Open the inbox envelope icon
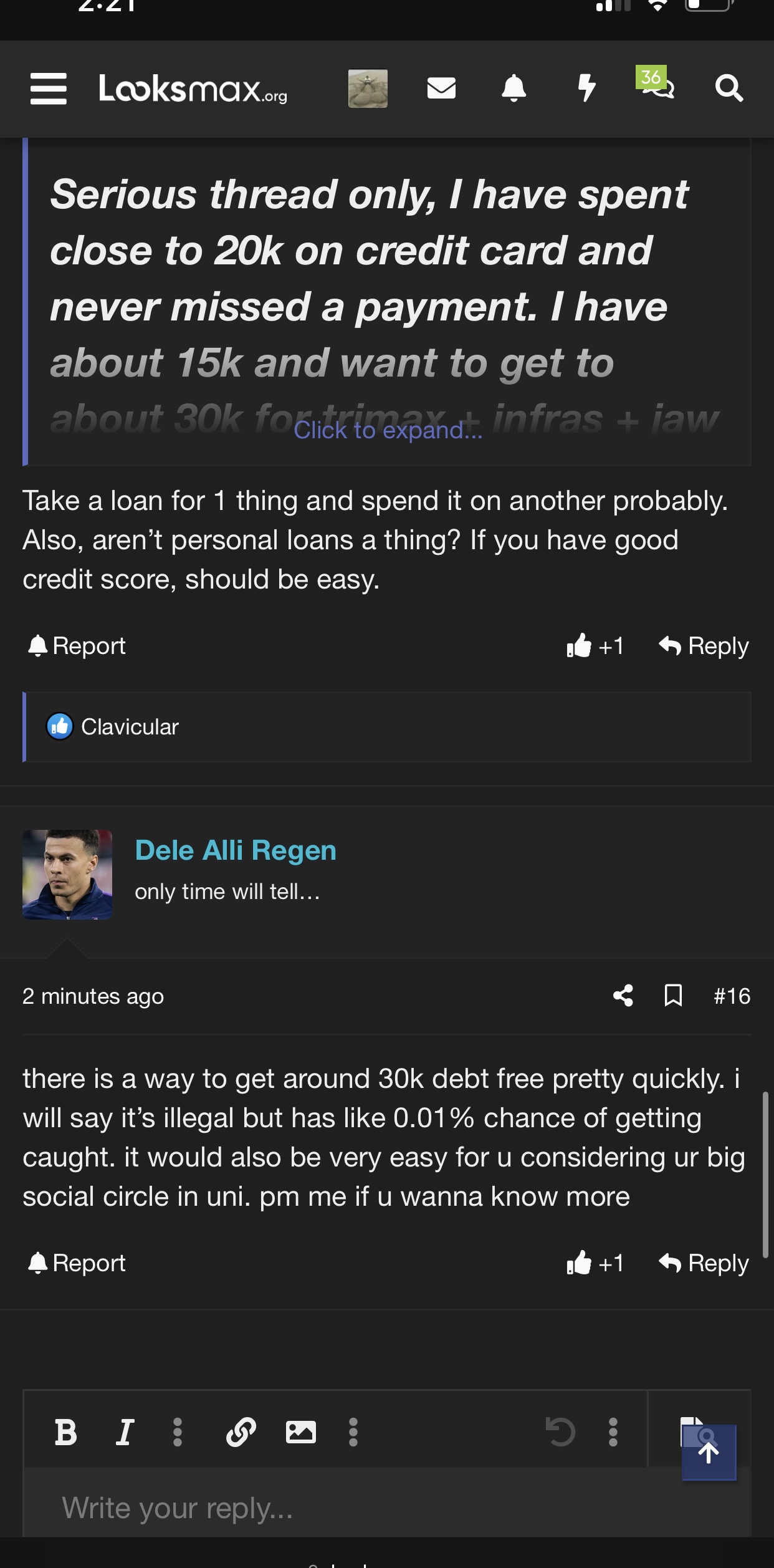The image size is (774, 1568). pyautogui.click(x=441, y=88)
